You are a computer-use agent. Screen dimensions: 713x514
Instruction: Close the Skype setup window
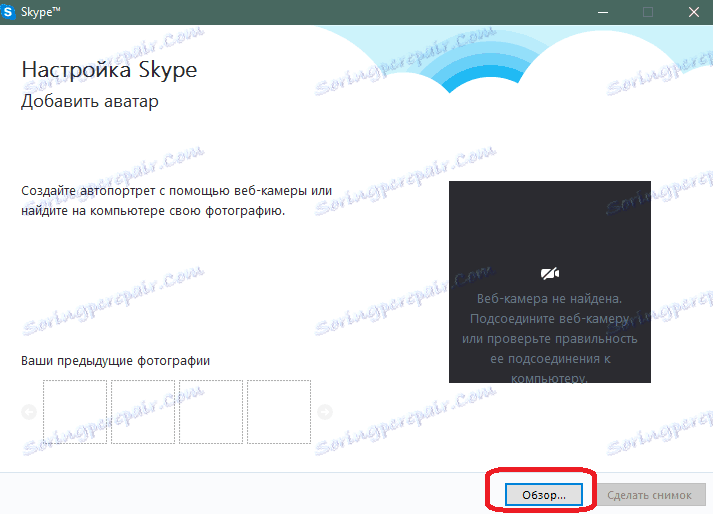tap(694, 12)
